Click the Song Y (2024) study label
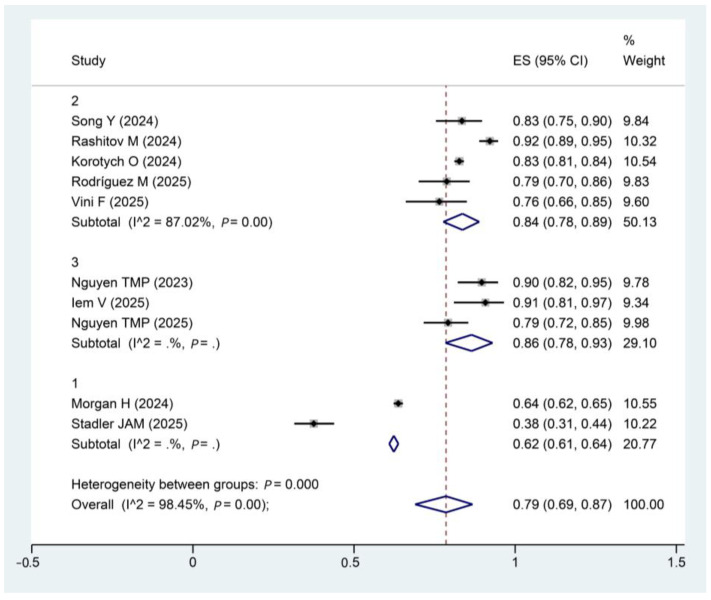This screenshot has width=711, height=600. [x=115, y=121]
